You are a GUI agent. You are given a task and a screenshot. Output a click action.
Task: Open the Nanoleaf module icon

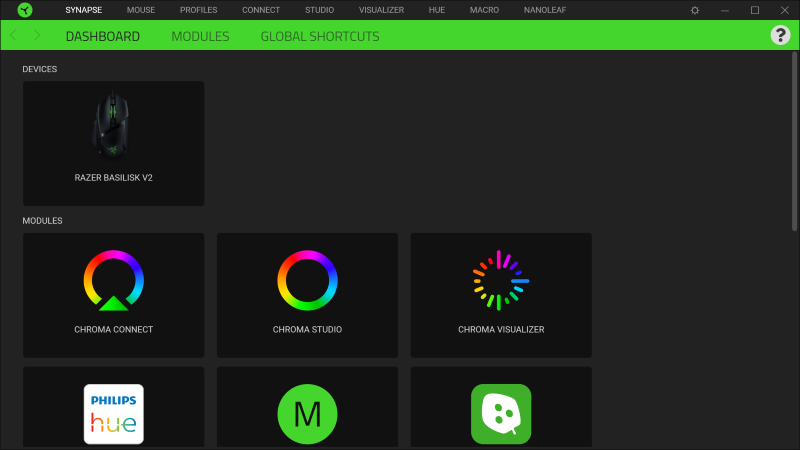point(501,414)
